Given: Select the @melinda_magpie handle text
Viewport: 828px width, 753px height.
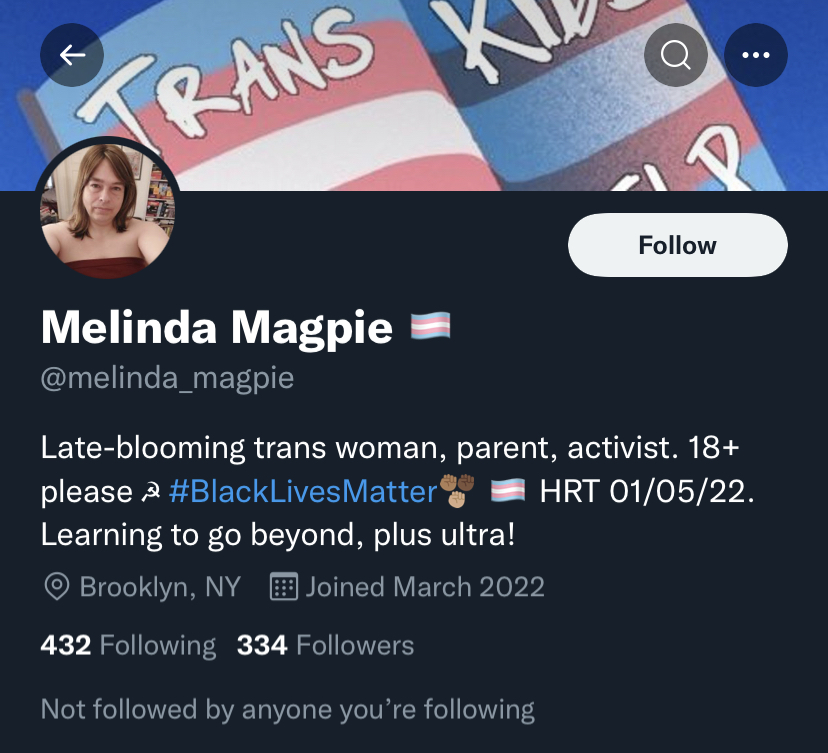Looking at the screenshot, I should point(167,380).
